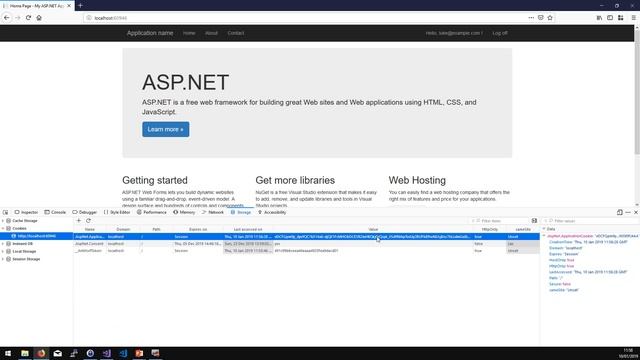Screen dimensions: 640x360
Task: Focus the Filter items search field
Action: click(499, 221)
